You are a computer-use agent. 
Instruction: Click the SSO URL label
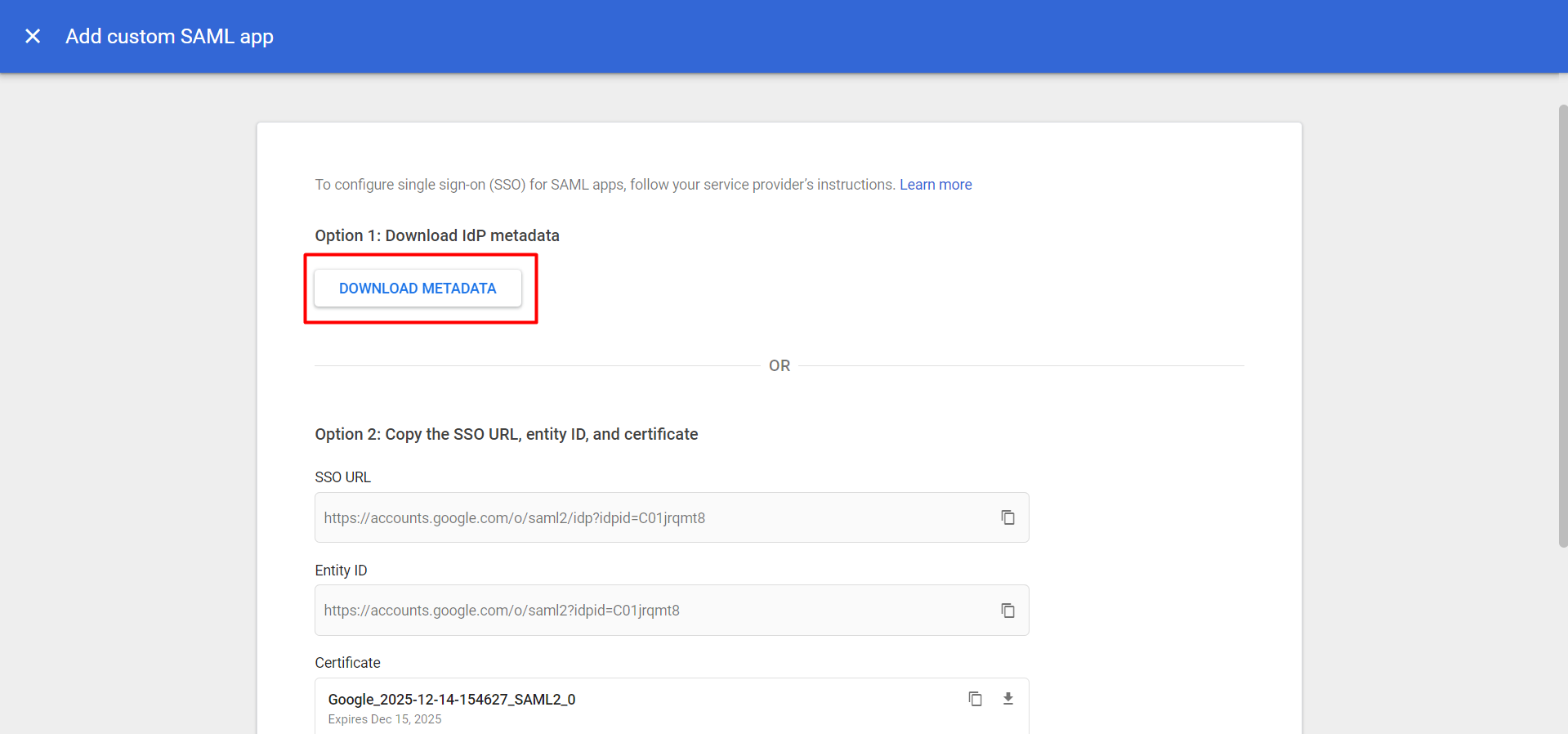[343, 477]
